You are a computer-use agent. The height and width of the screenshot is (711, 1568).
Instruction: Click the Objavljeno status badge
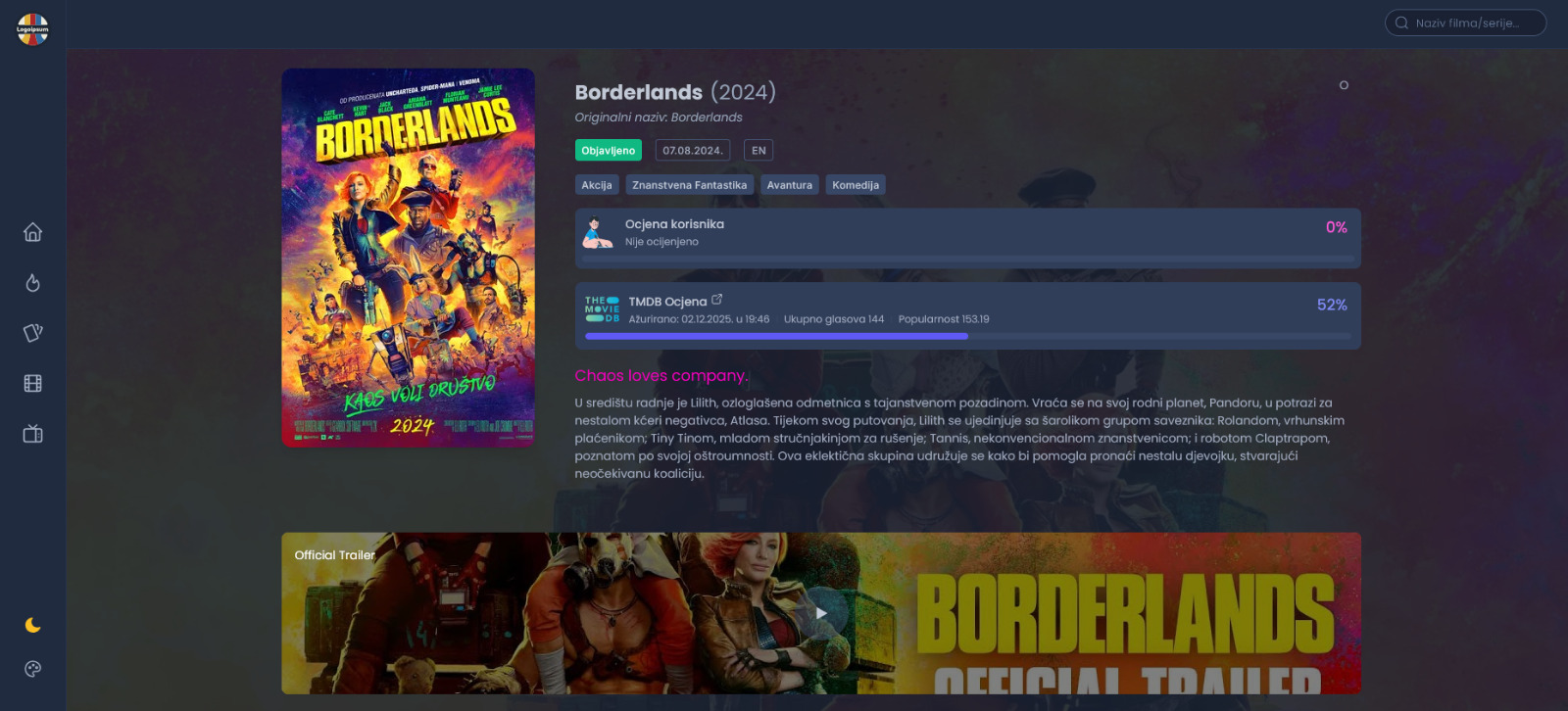coord(609,150)
